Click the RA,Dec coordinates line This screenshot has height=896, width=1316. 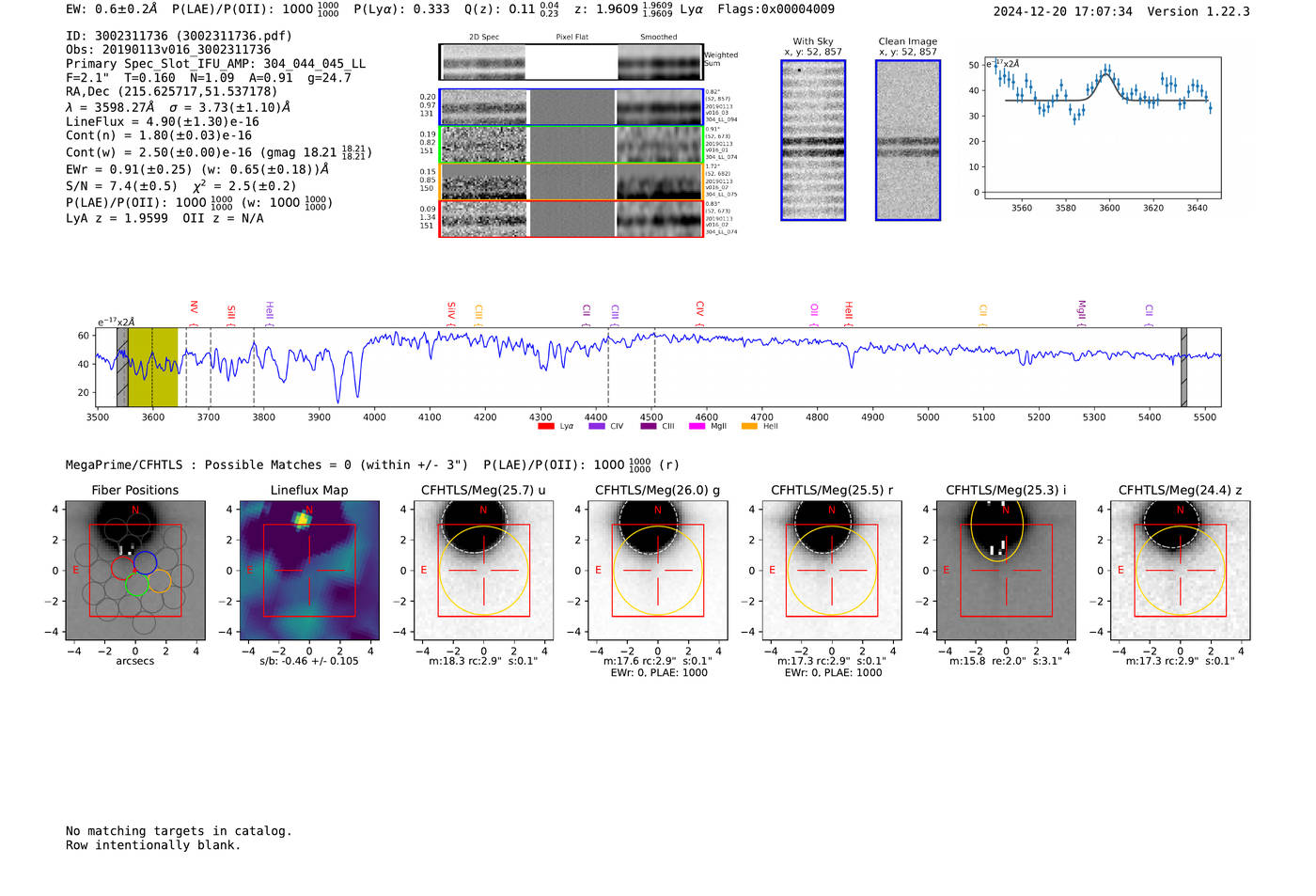(x=172, y=91)
